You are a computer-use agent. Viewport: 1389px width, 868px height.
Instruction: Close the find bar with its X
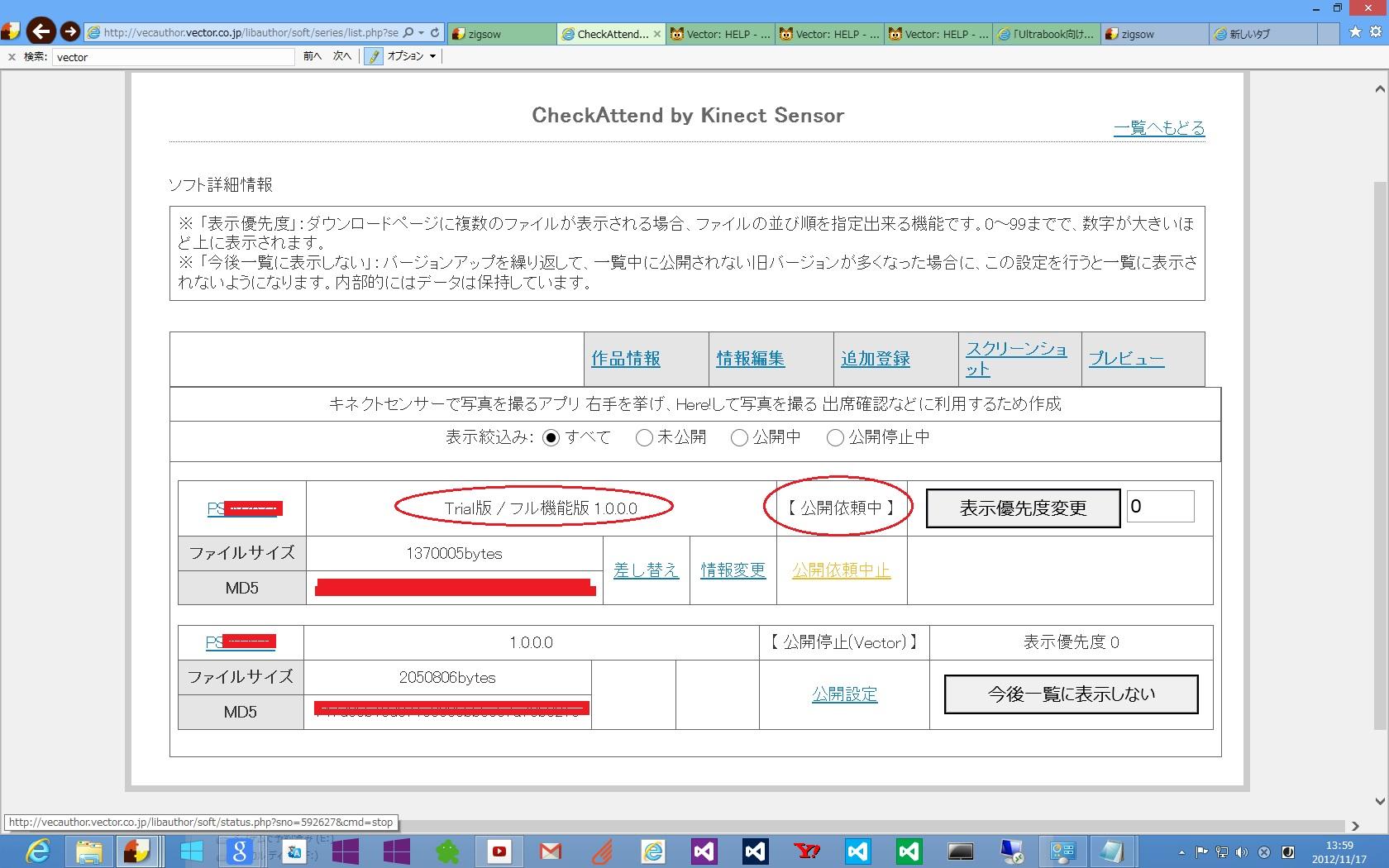pyautogui.click(x=12, y=57)
